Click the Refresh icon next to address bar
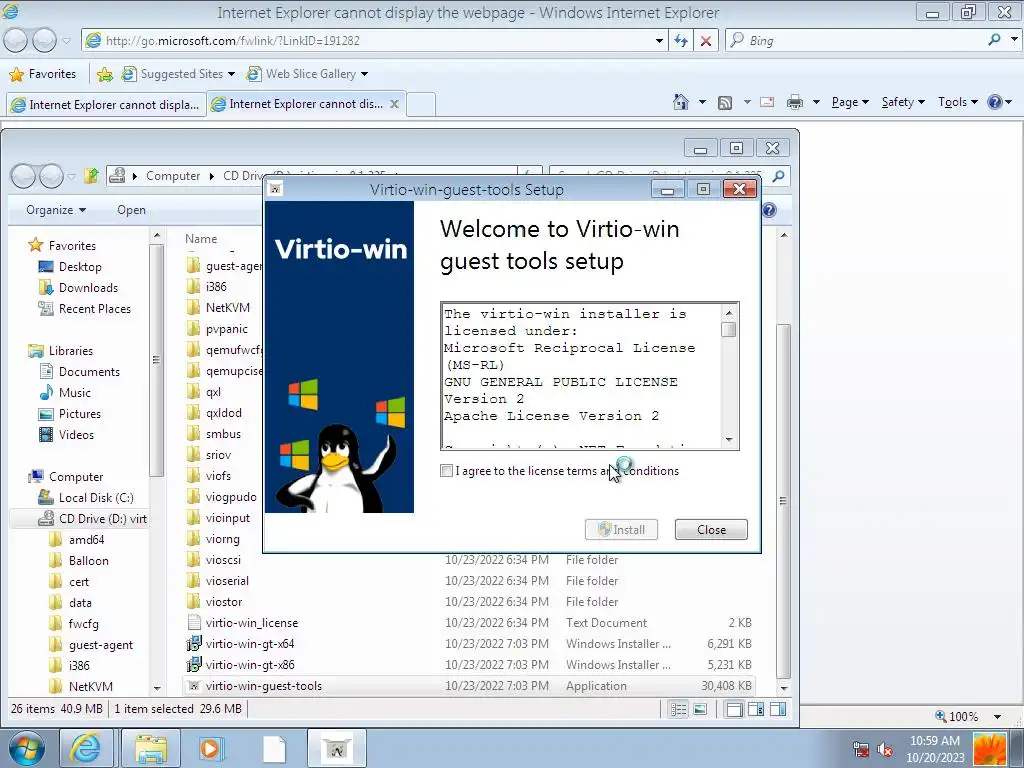 pos(681,40)
